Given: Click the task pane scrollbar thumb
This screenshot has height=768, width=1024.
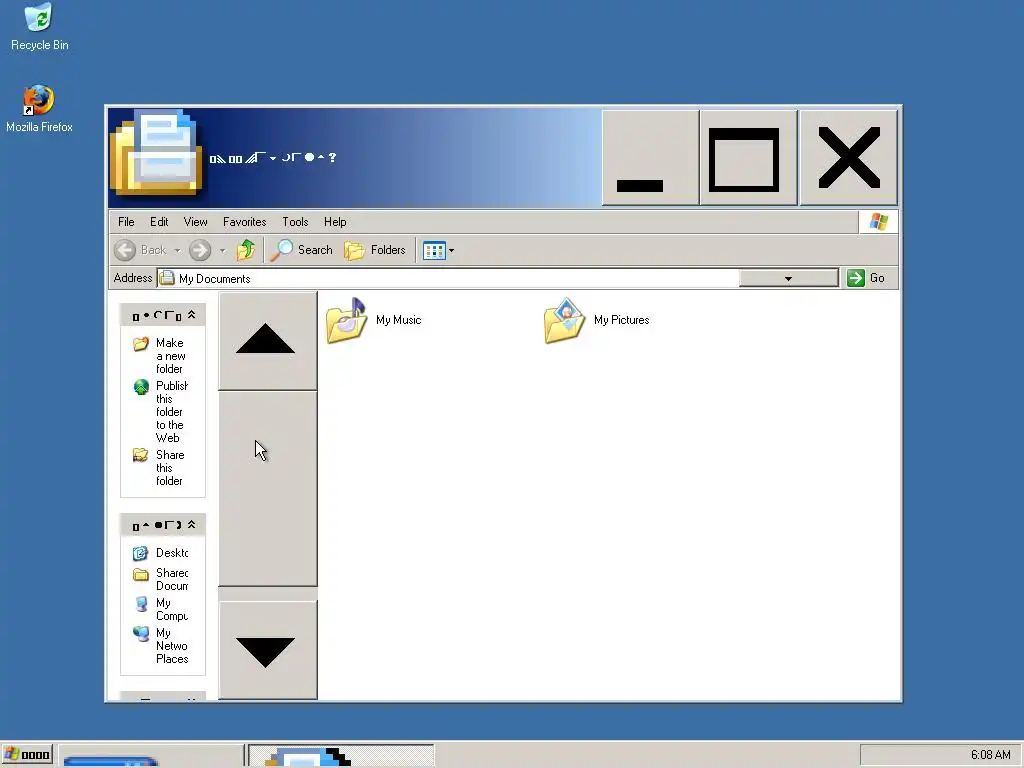Looking at the screenshot, I should coord(267,488).
